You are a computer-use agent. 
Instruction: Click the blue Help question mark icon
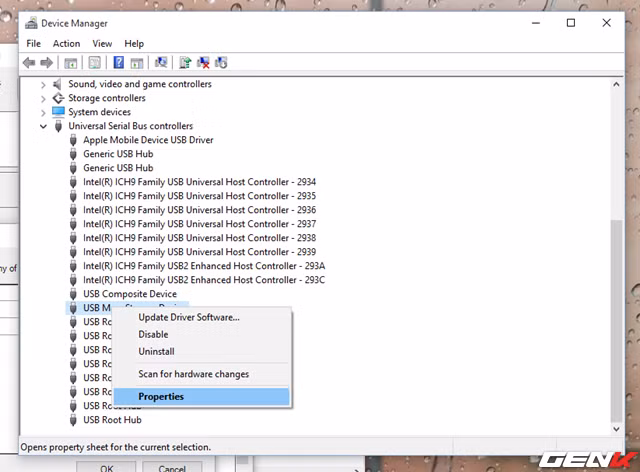point(118,63)
